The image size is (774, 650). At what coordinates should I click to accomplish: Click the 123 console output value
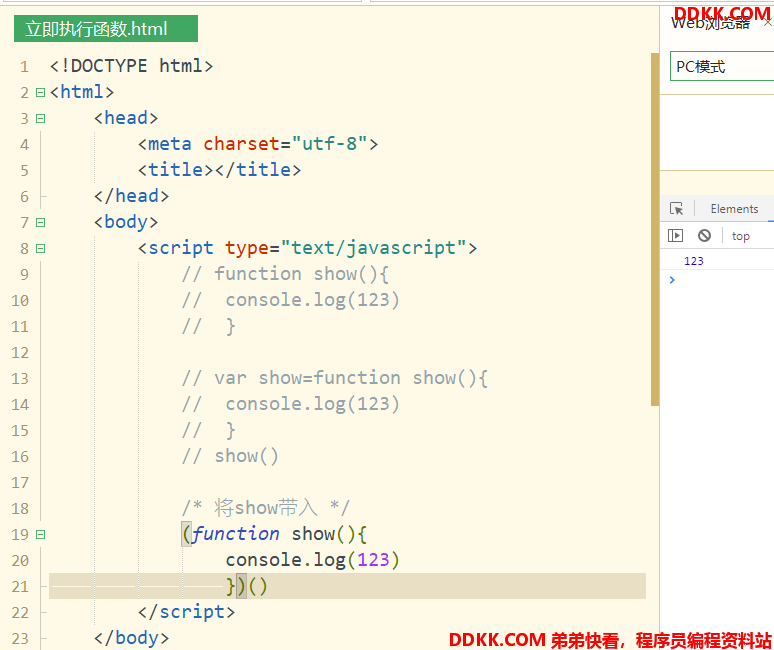694,261
